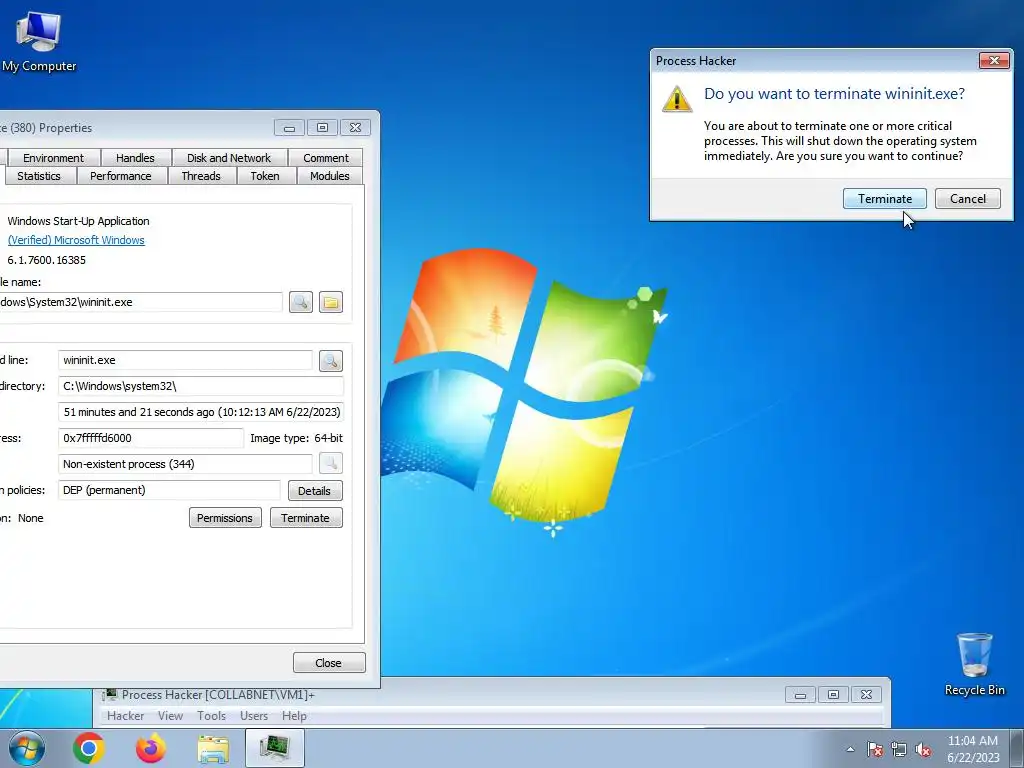This screenshot has width=1024, height=768.
Task: Click the DEP (permanent) field
Action: pos(168,490)
